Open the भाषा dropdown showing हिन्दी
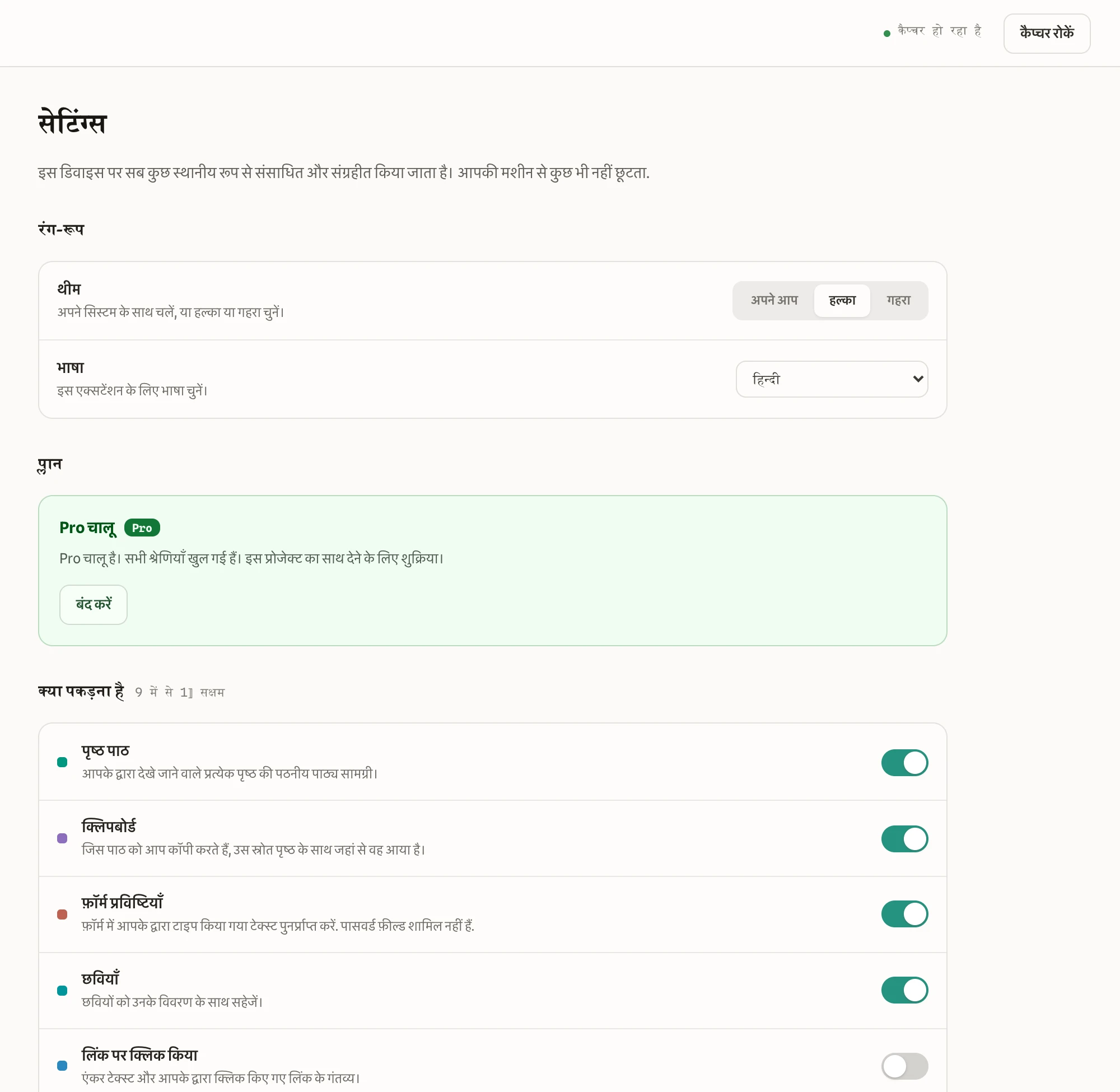The width and height of the screenshot is (1120, 1092). coord(832,379)
